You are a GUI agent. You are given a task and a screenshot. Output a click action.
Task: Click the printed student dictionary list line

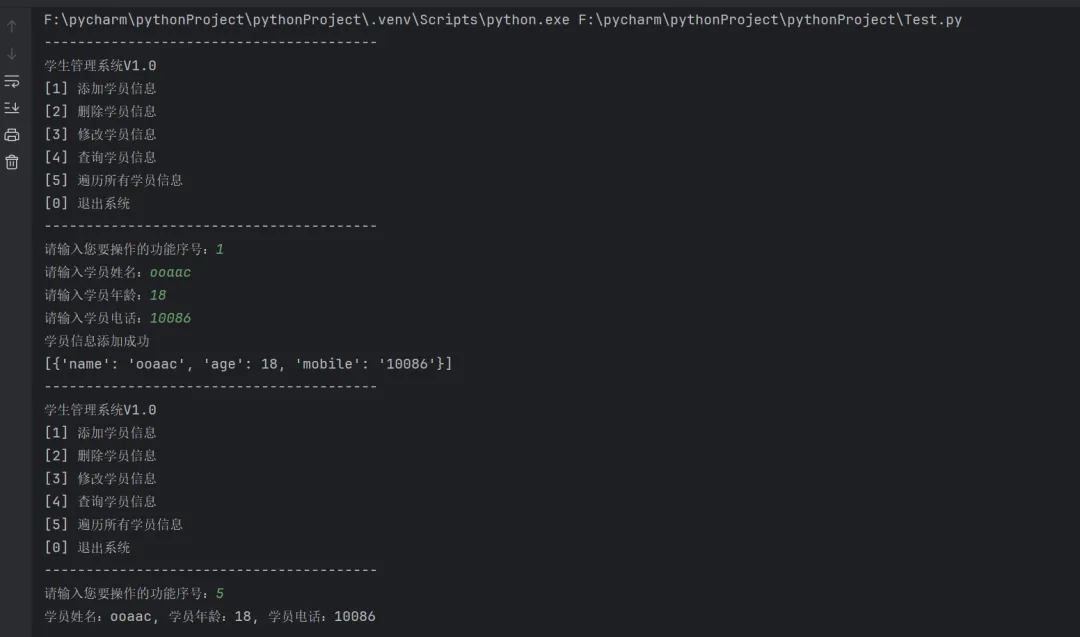coord(248,364)
